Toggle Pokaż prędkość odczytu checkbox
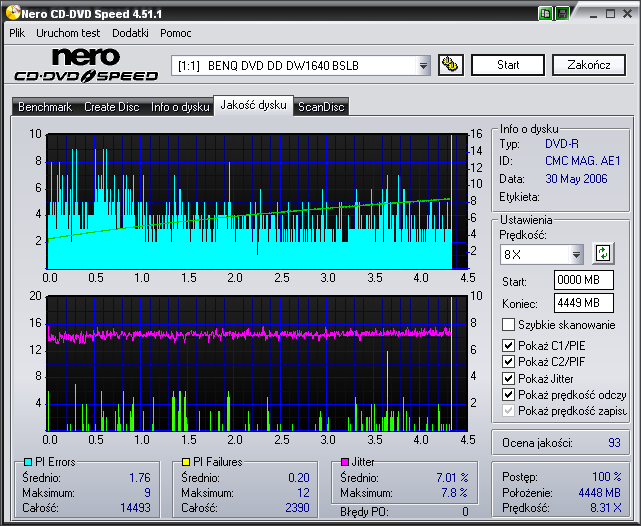Screen dimensions: 641x526 508,394
